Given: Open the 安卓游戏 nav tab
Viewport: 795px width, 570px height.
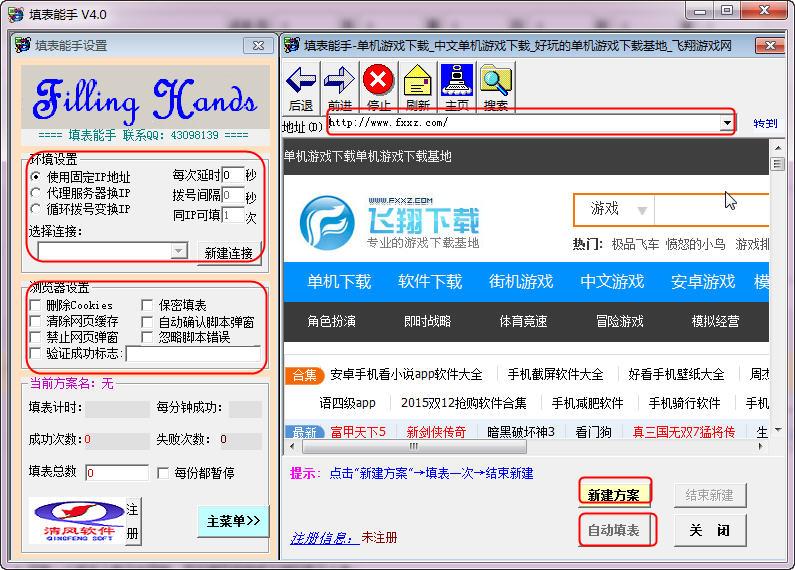Looking at the screenshot, I should coord(703,281).
